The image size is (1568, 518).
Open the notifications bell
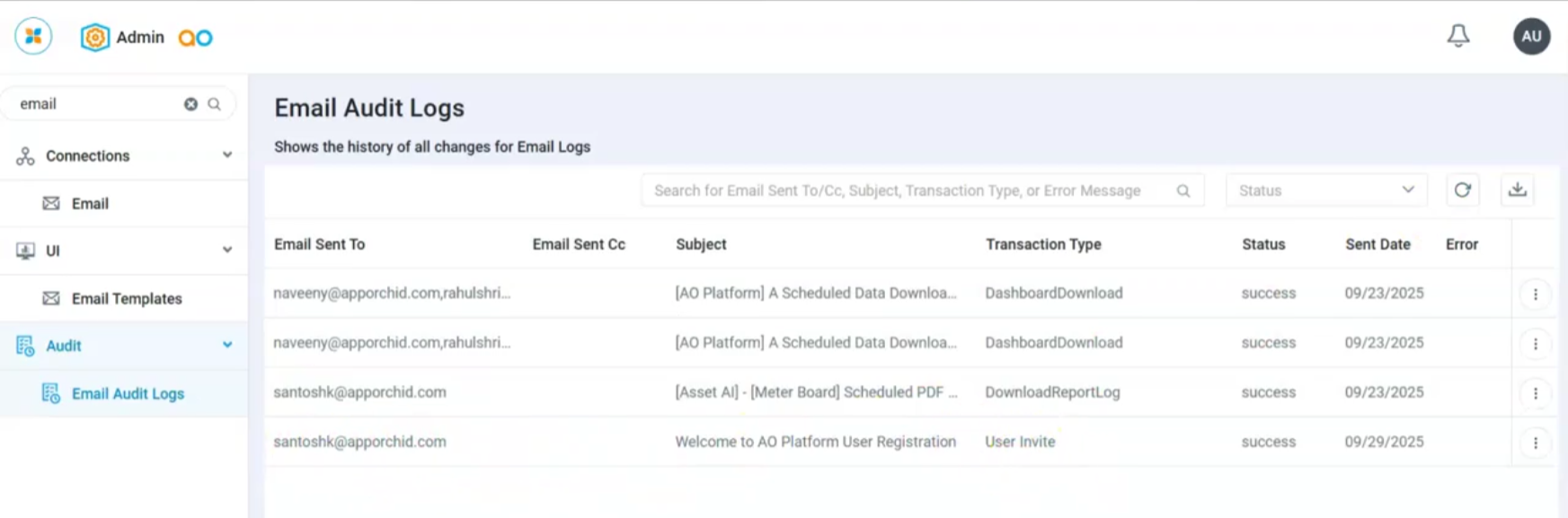coord(1457,36)
